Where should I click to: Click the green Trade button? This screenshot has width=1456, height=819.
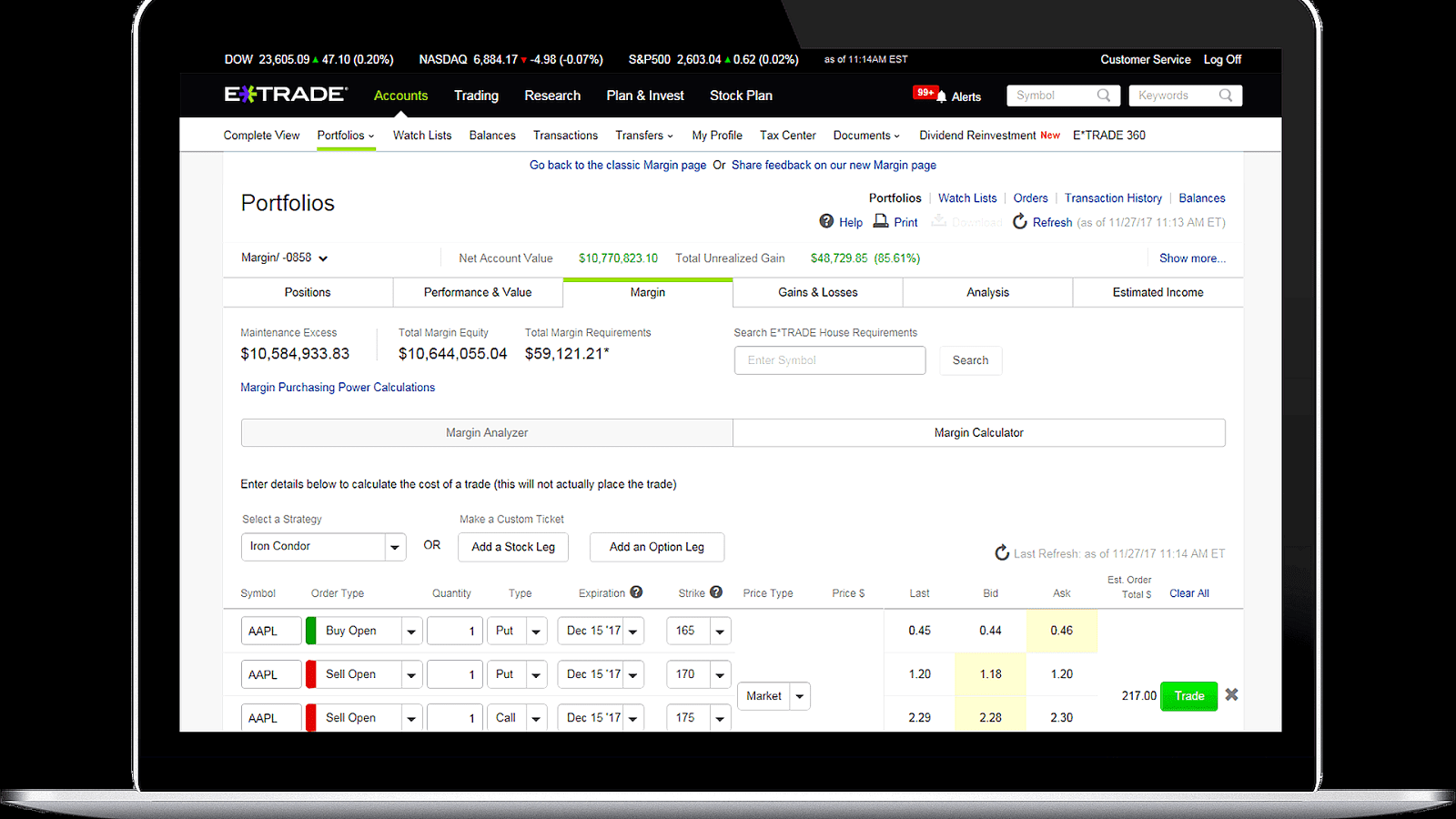click(x=1188, y=696)
